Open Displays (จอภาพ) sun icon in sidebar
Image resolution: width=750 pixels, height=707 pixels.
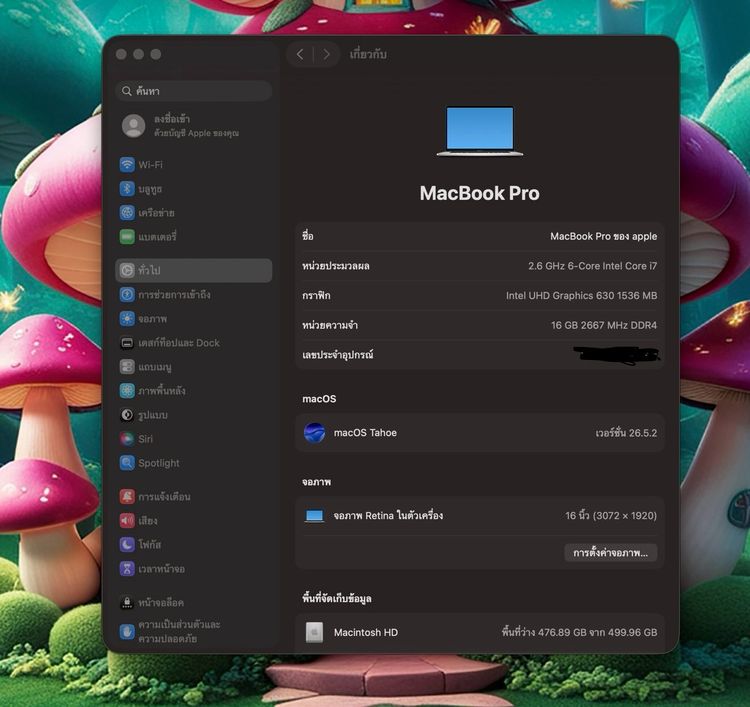coord(127,319)
